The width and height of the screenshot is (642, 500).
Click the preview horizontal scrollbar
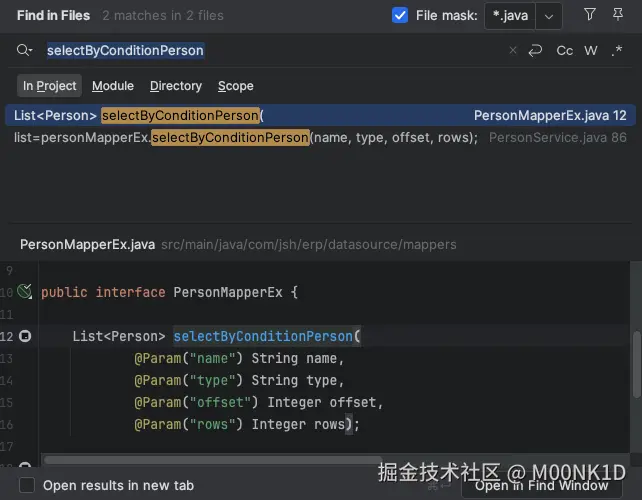click(x=213, y=460)
